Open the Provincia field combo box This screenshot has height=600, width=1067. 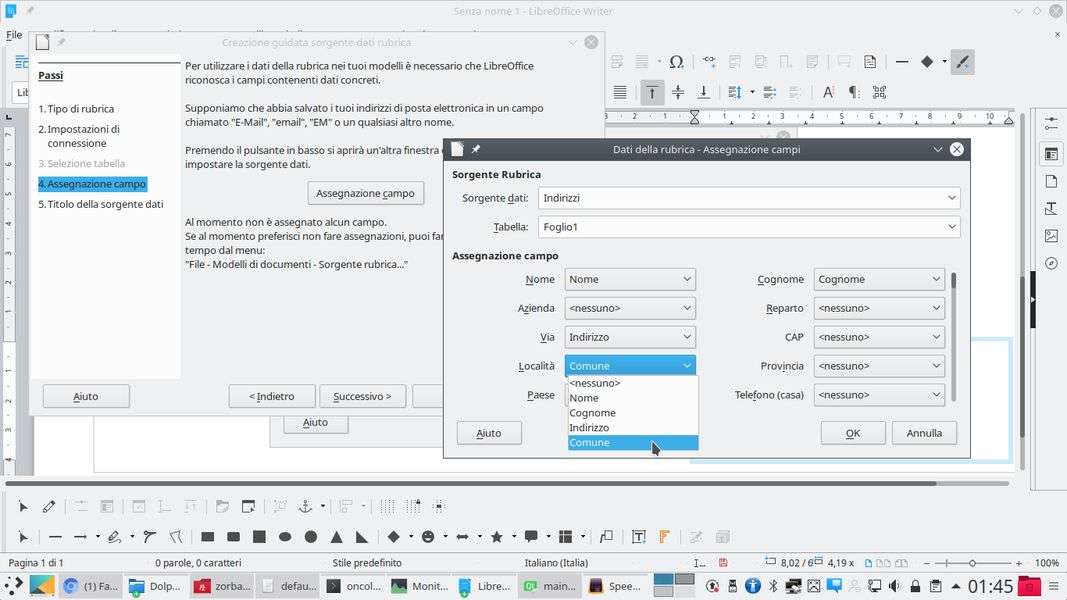[878, 366]
